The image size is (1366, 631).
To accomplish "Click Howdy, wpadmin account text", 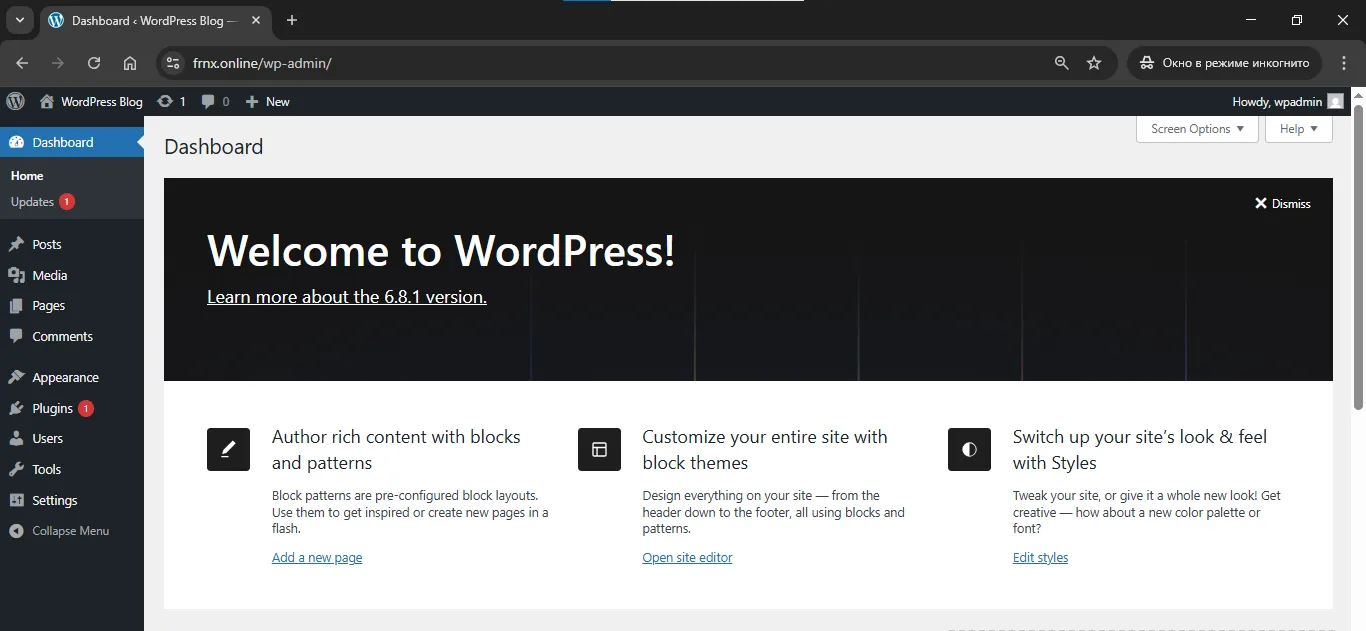I will click(1277, 102).
